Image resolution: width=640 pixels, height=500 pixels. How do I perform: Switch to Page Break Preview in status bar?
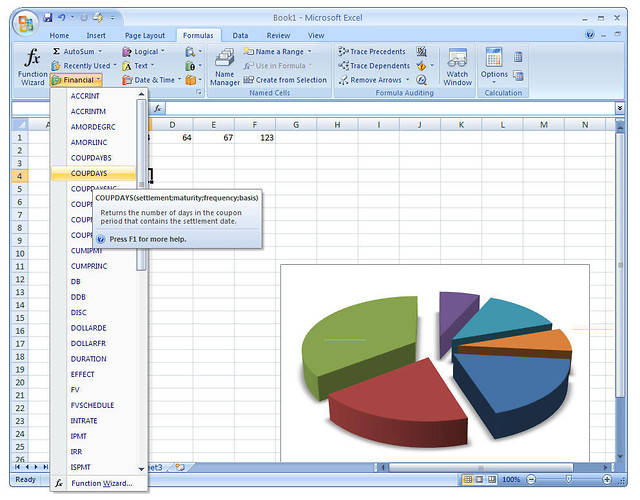tap(492, 480)
